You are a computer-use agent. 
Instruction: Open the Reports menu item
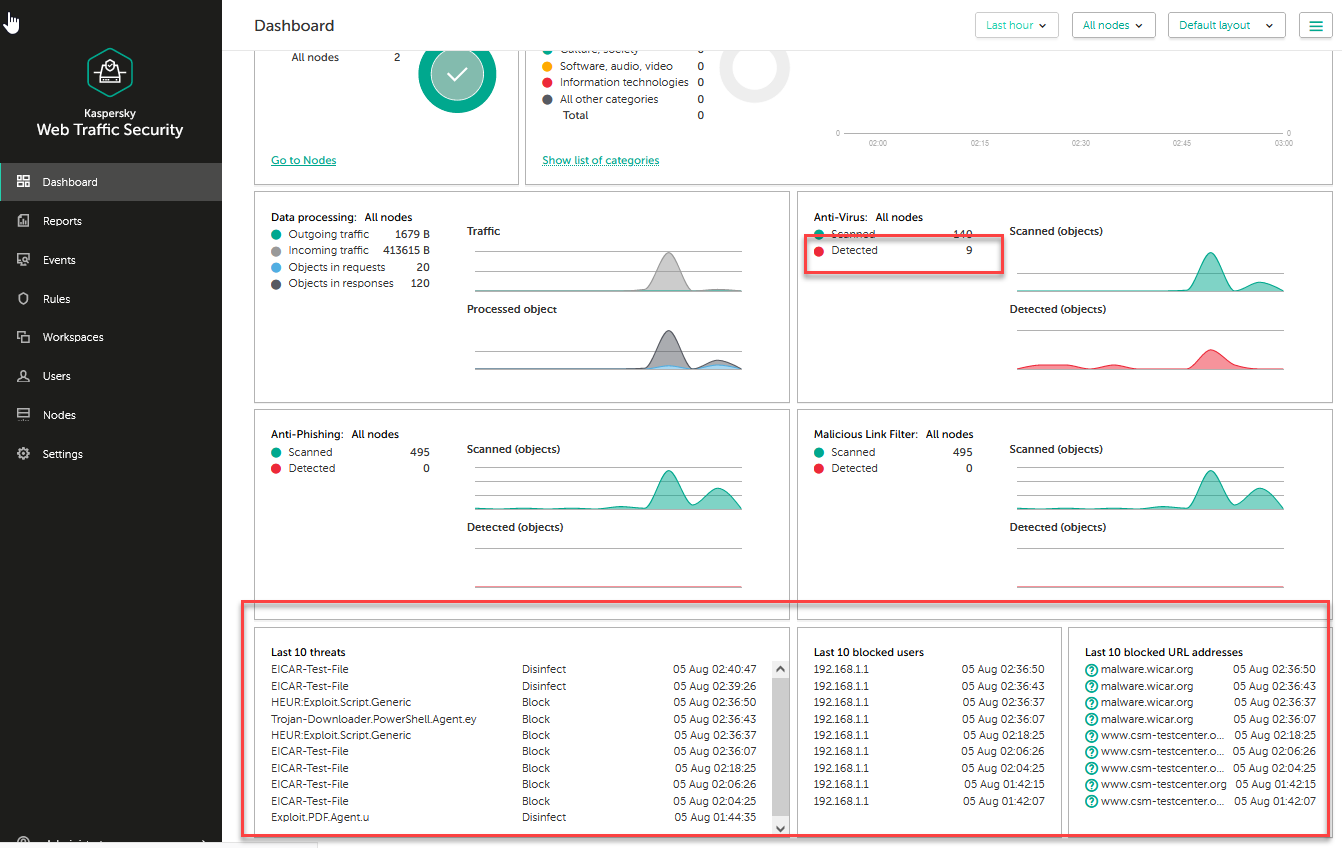tap(62, 221)
